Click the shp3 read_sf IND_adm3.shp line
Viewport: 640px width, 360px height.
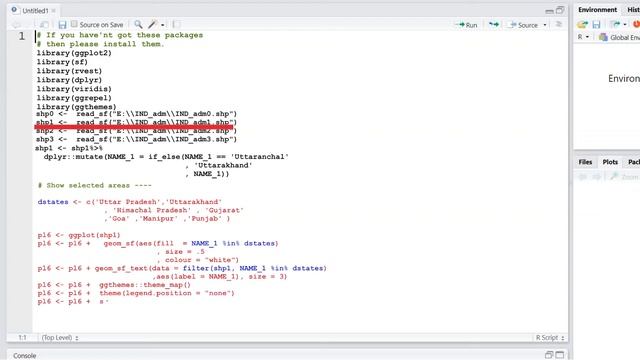136,139
